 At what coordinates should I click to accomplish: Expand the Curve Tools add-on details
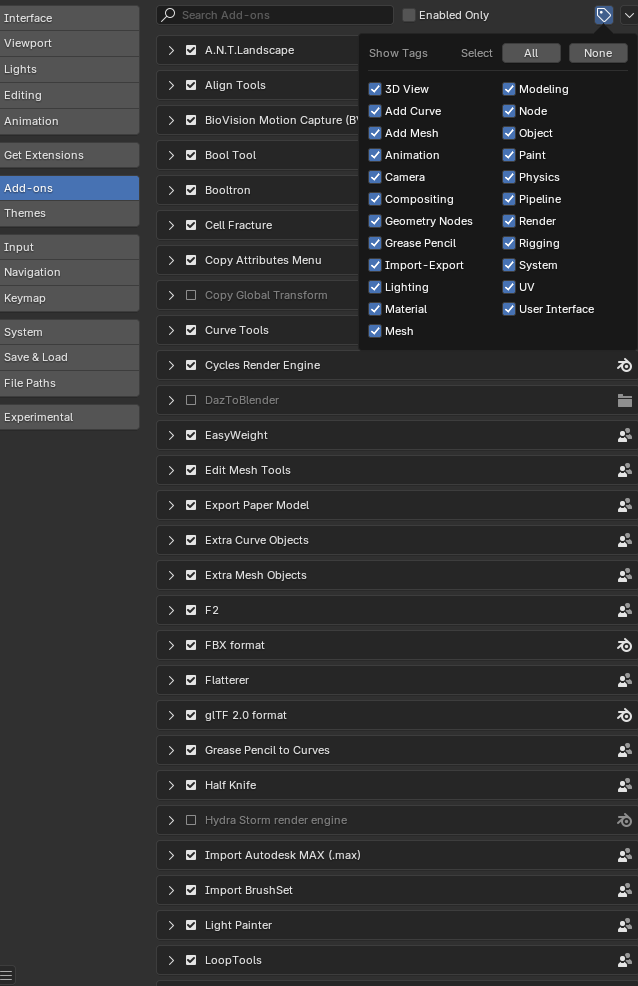(x=171, y=330)
